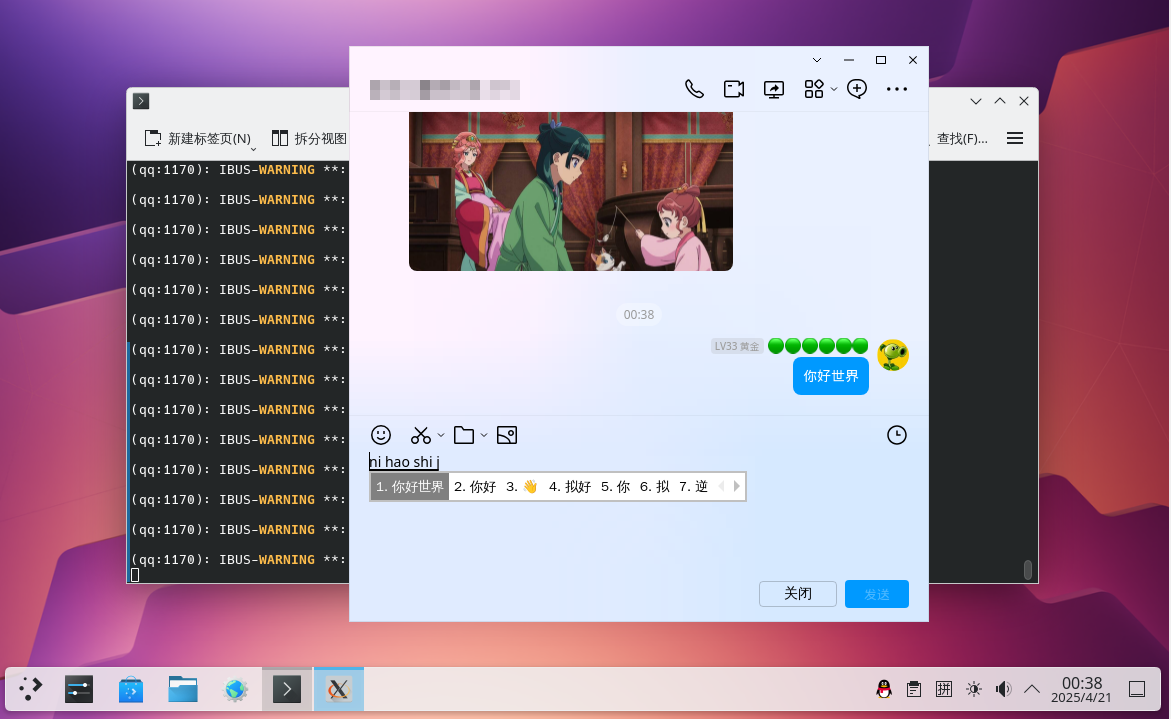
Task: Click the chat text input field
Action: click(x=639, y=516)
